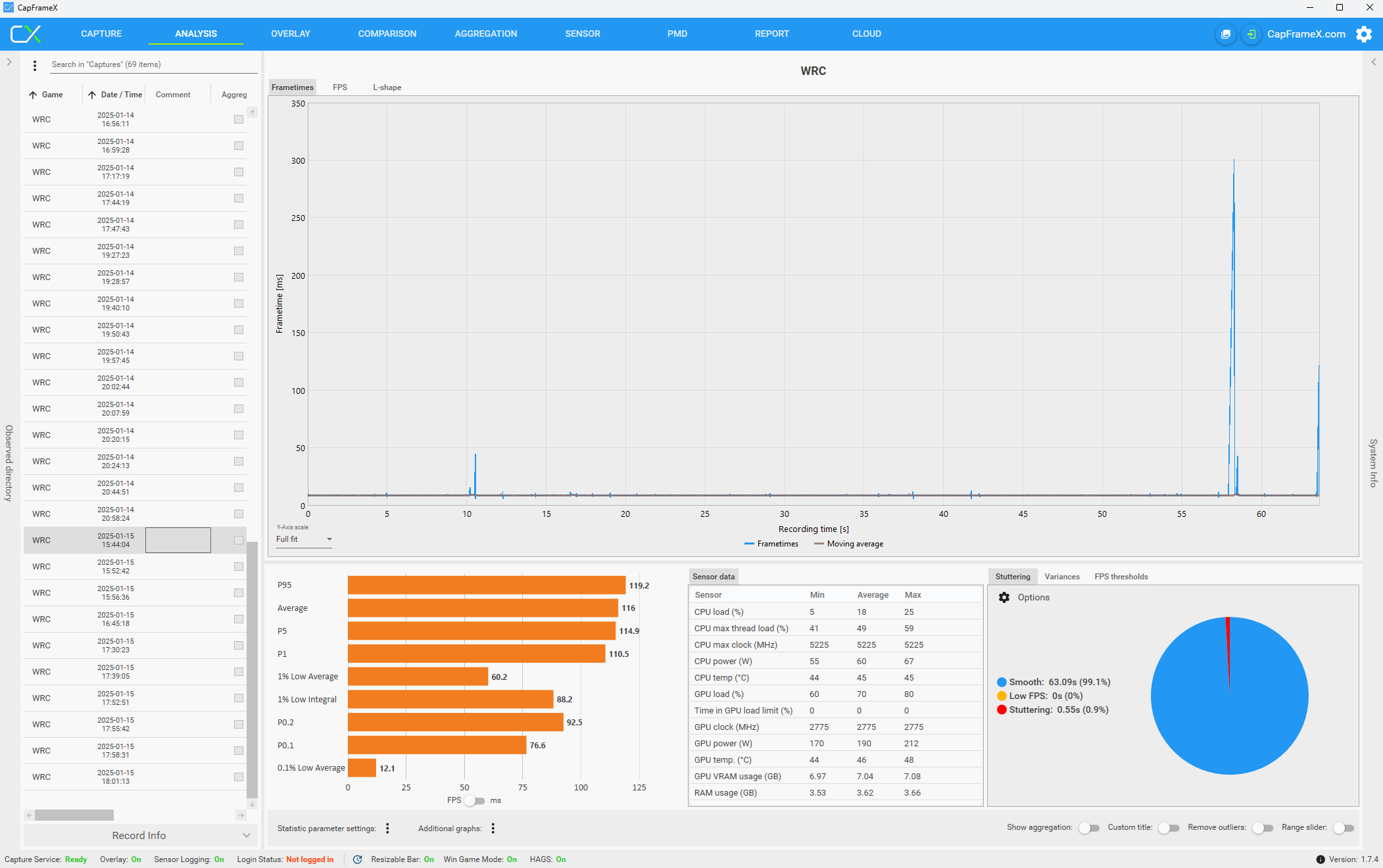
Task: Open the captures list three-dot menu
Action: click(x=35, y=65)
